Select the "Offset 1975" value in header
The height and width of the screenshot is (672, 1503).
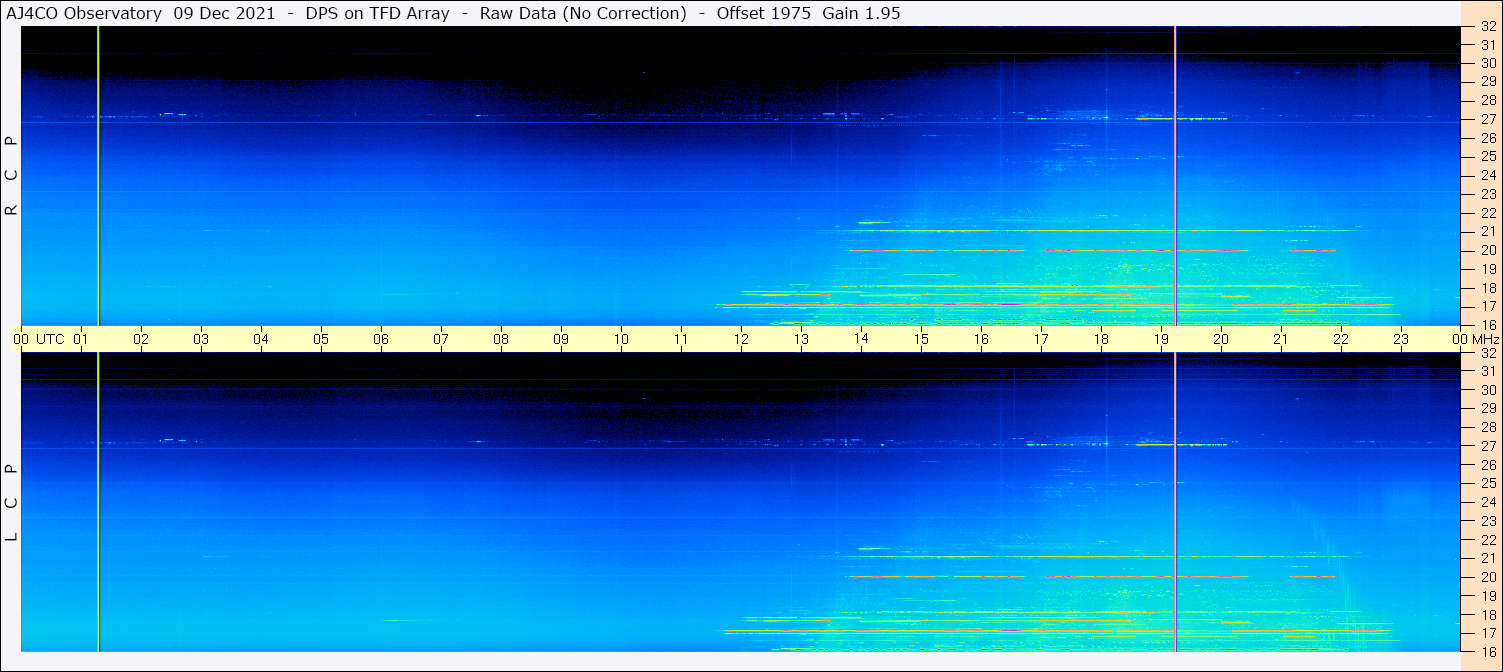coord(764,13)
